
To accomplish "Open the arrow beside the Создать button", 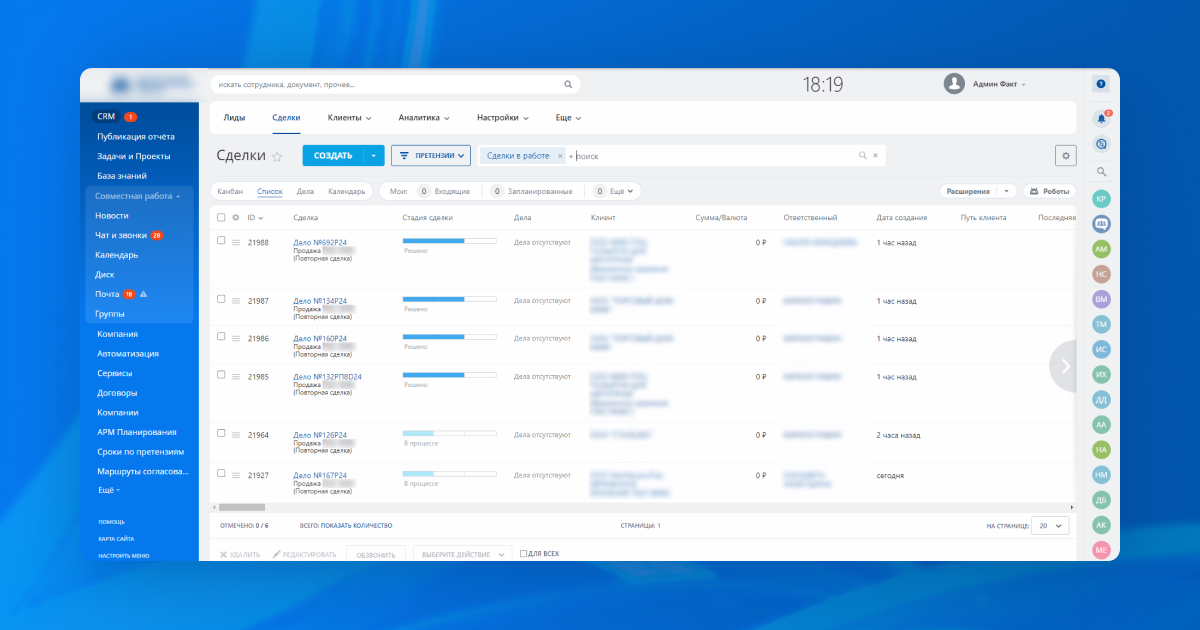I will coord(374,156).
